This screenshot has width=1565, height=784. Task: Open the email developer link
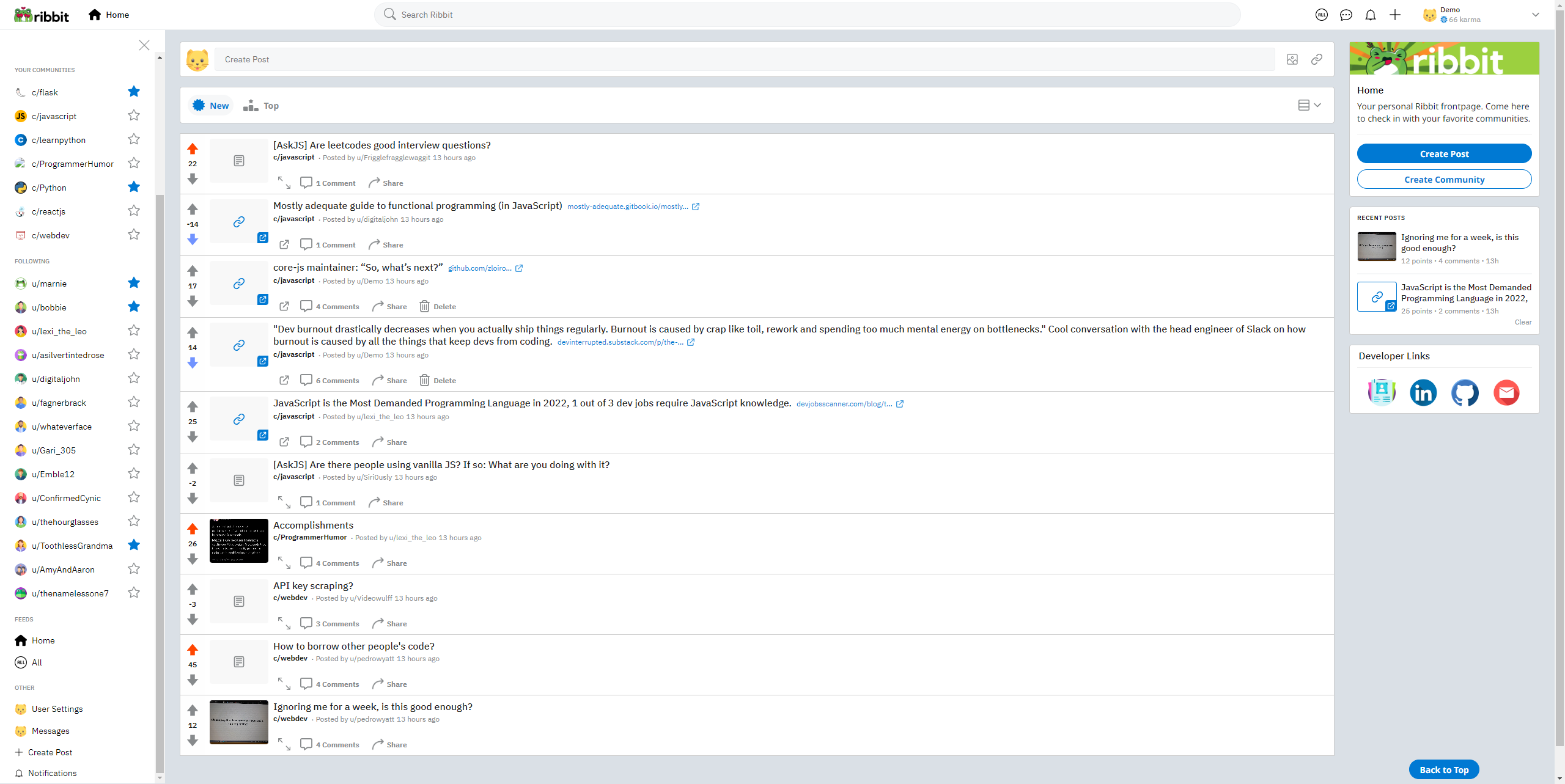pyautogui.click(x=1506, y=392)
